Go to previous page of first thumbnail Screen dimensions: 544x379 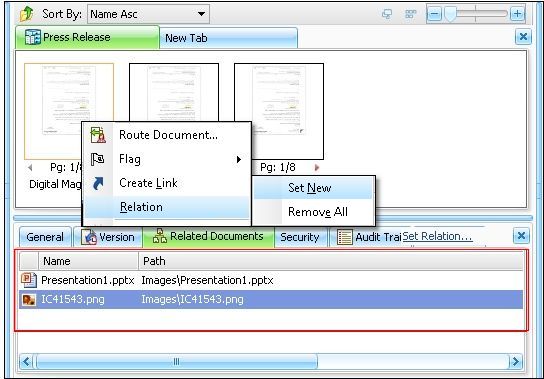[31, 168]
